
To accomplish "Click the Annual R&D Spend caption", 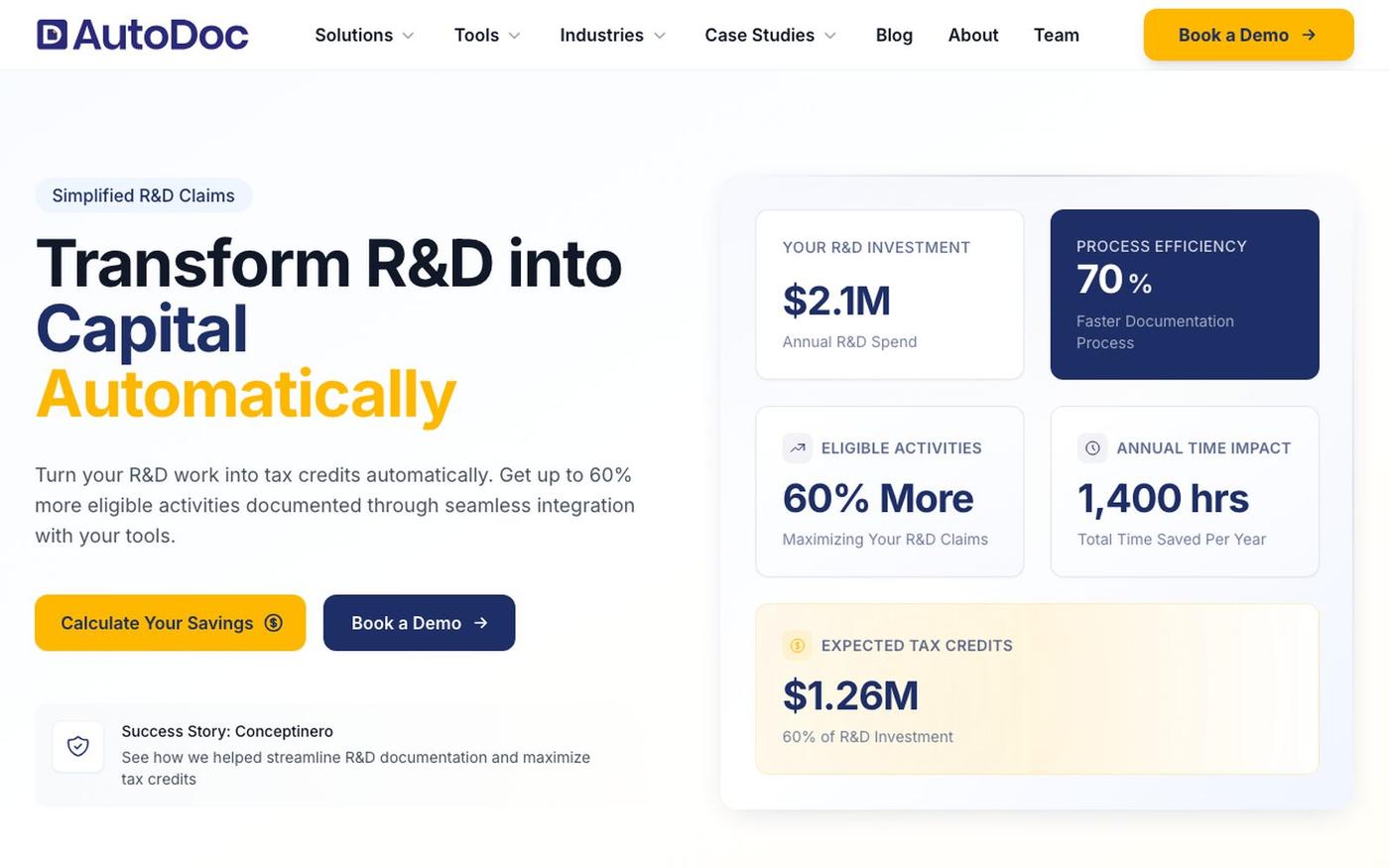I will point(849,341).
